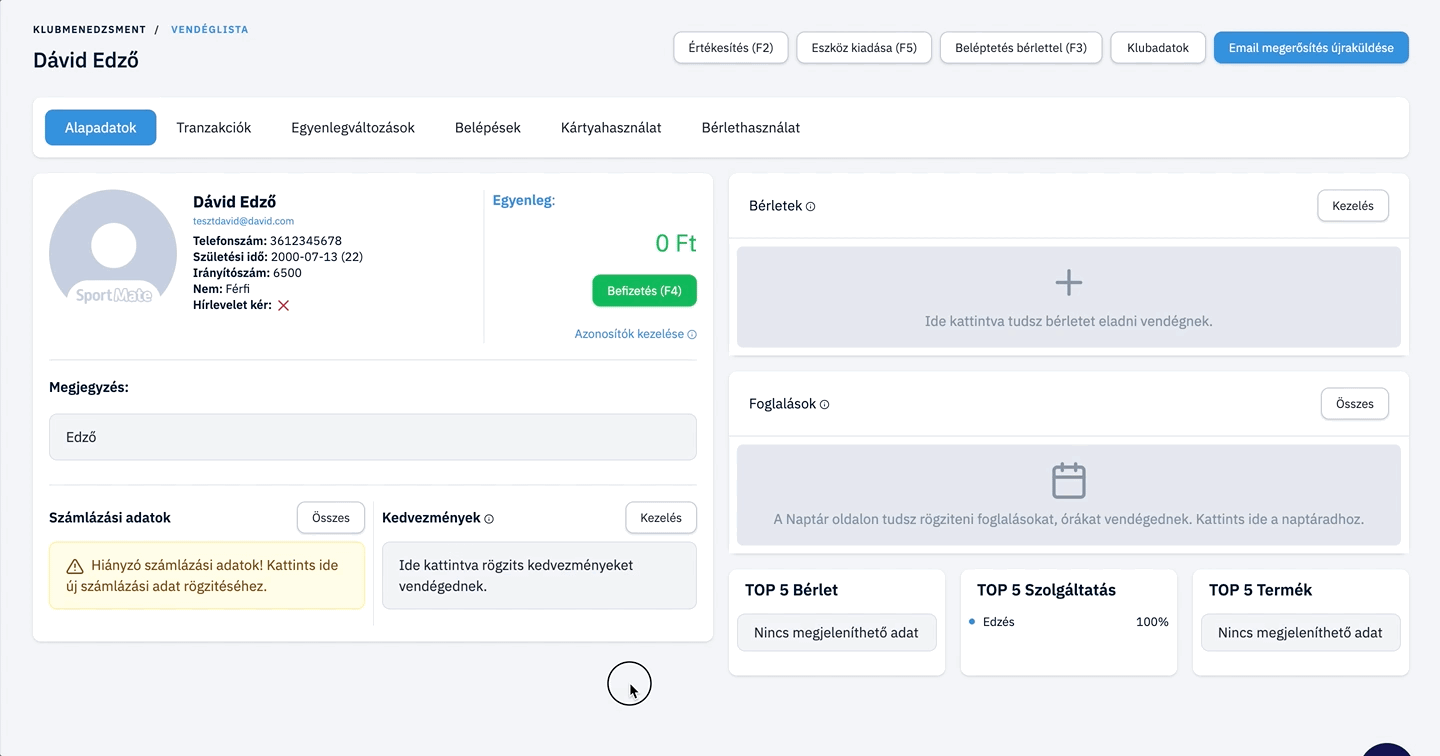
Task: Click the email tesztdavid@david.com
Action: [x=244, y=221]
